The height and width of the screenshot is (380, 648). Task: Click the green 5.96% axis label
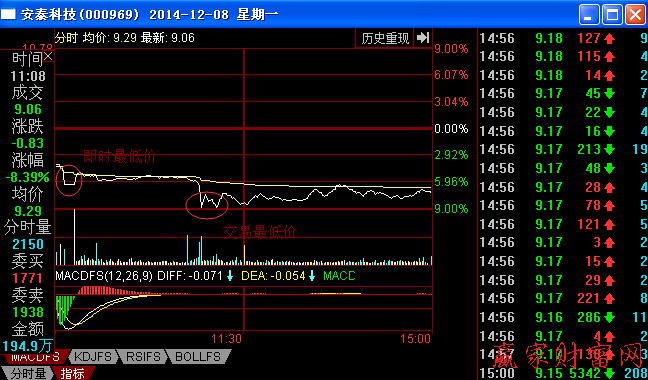pyautogui.click(x=451, y=182)
